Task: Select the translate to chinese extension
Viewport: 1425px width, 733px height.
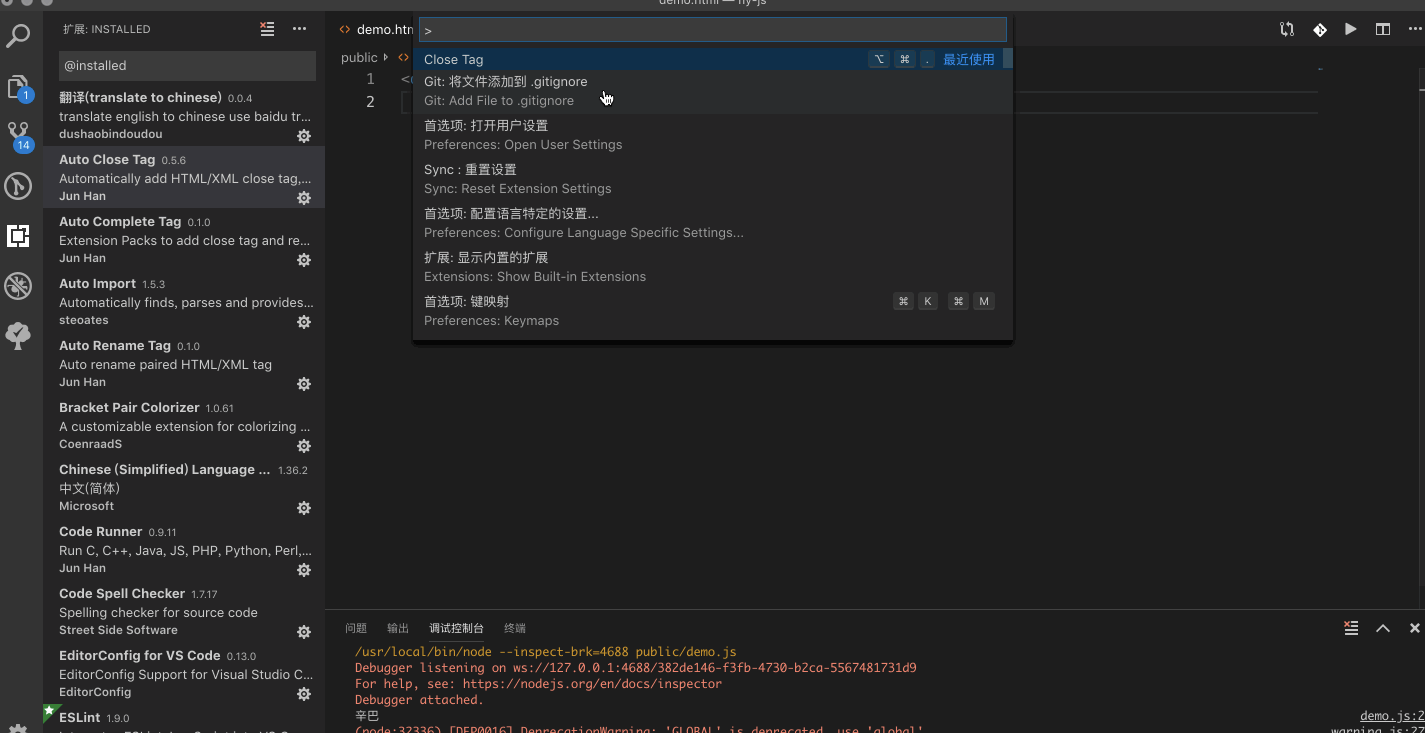Action: coord(184,115)
